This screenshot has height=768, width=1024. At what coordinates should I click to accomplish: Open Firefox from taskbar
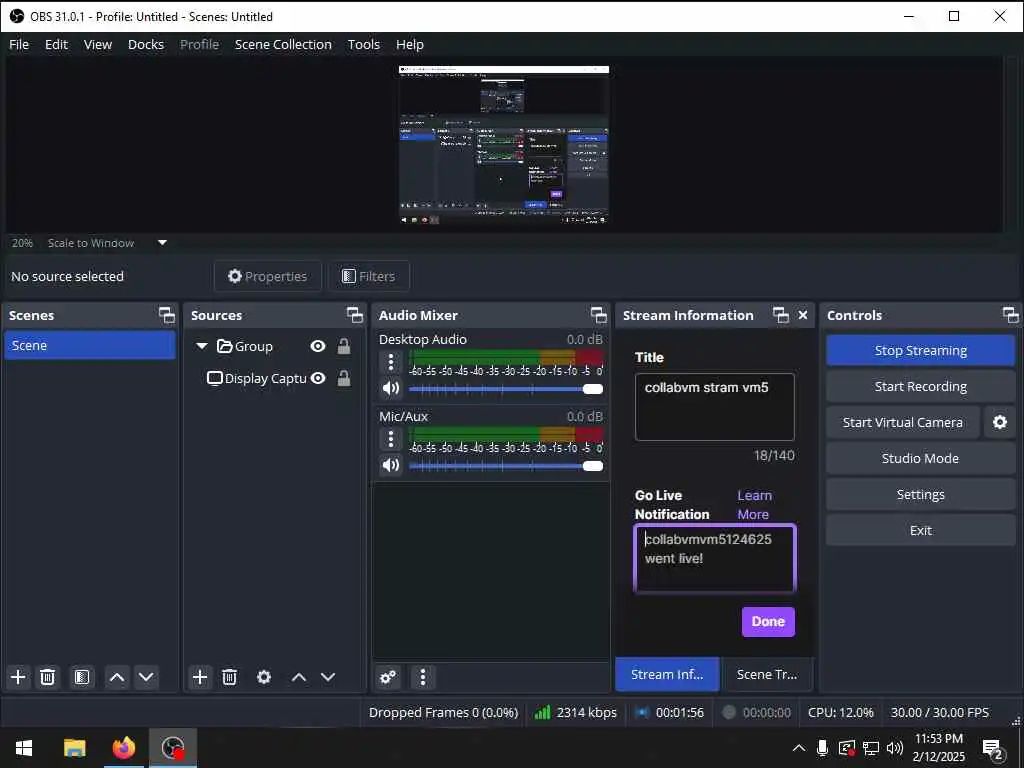123,748
